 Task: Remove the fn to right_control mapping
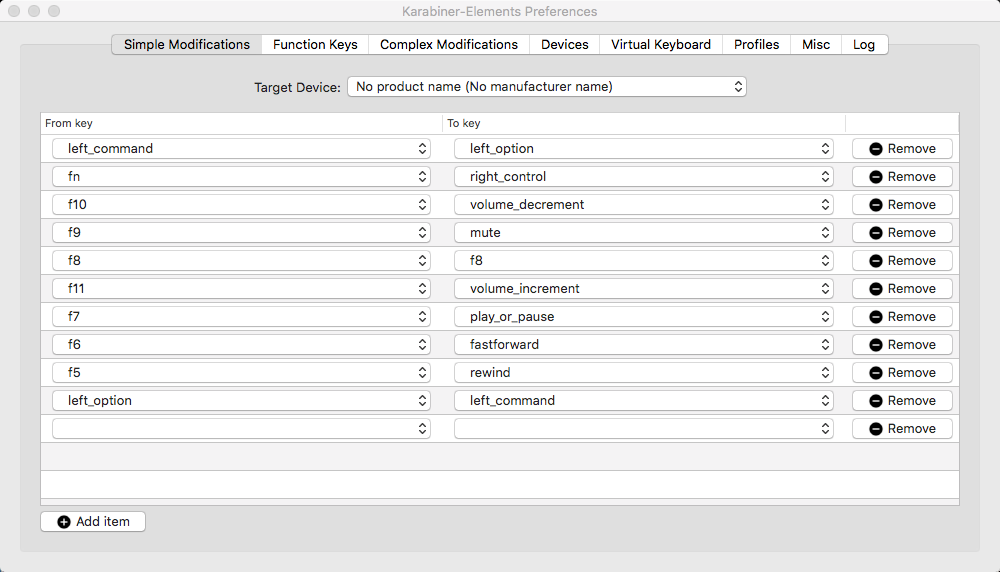coord(902,177)
